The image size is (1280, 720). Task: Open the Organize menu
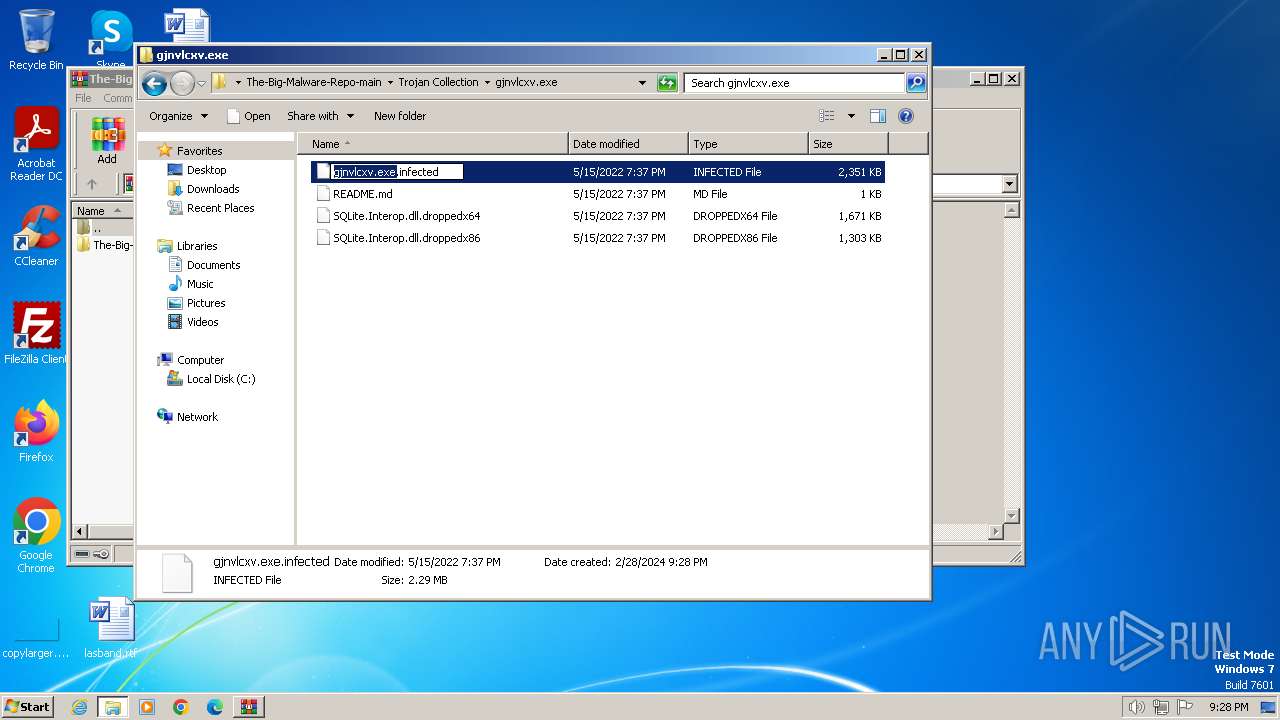tap(178, 116)
